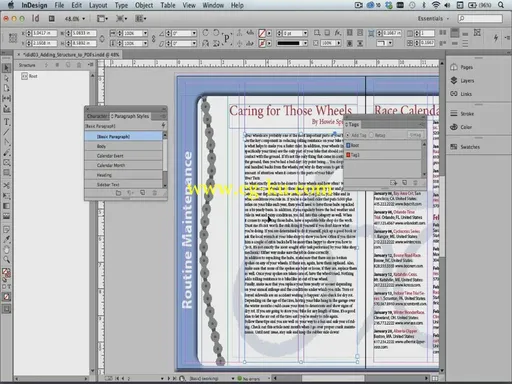Select the Zoom tool
512x384 pixels.
coord(6,260)
